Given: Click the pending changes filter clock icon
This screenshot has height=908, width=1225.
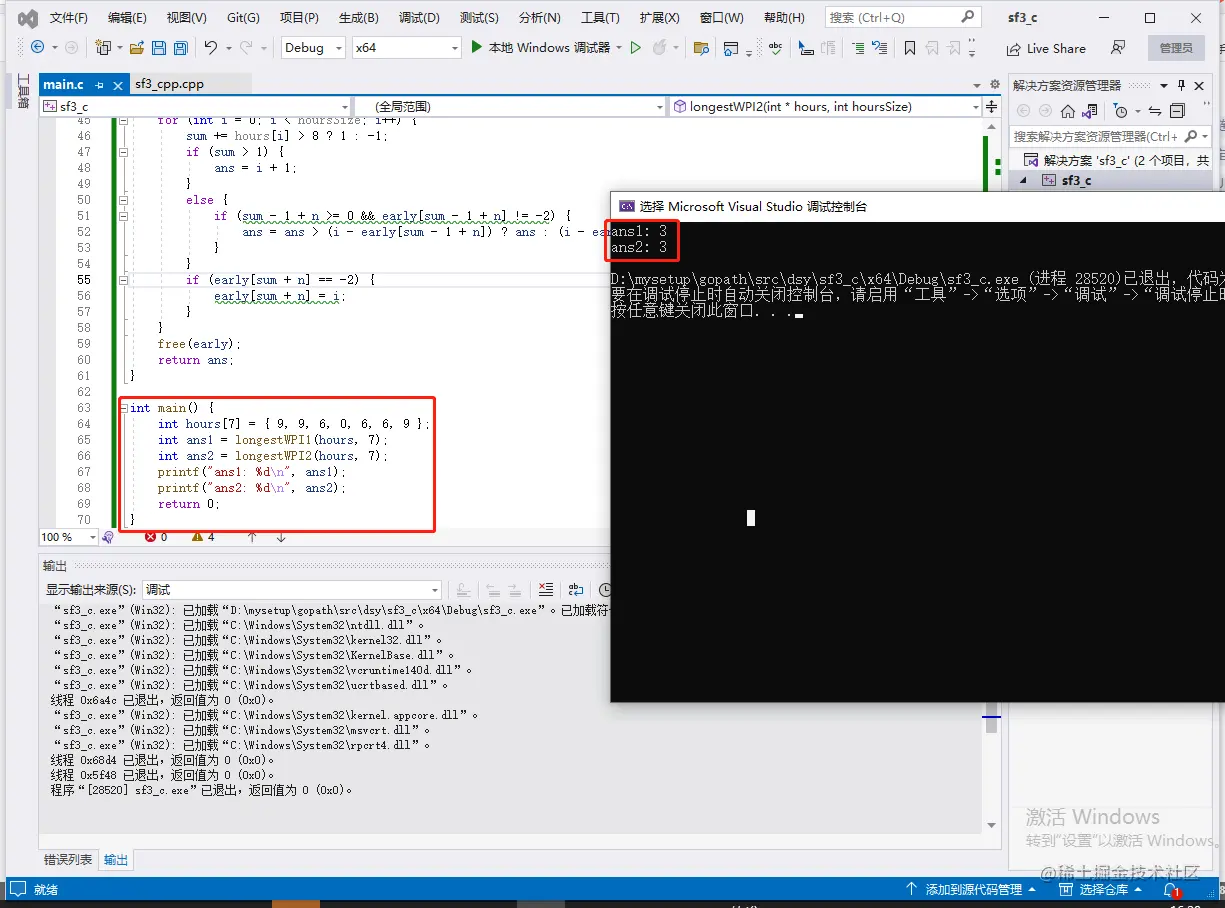Looking at the screenshot, I should point(1121,111).
